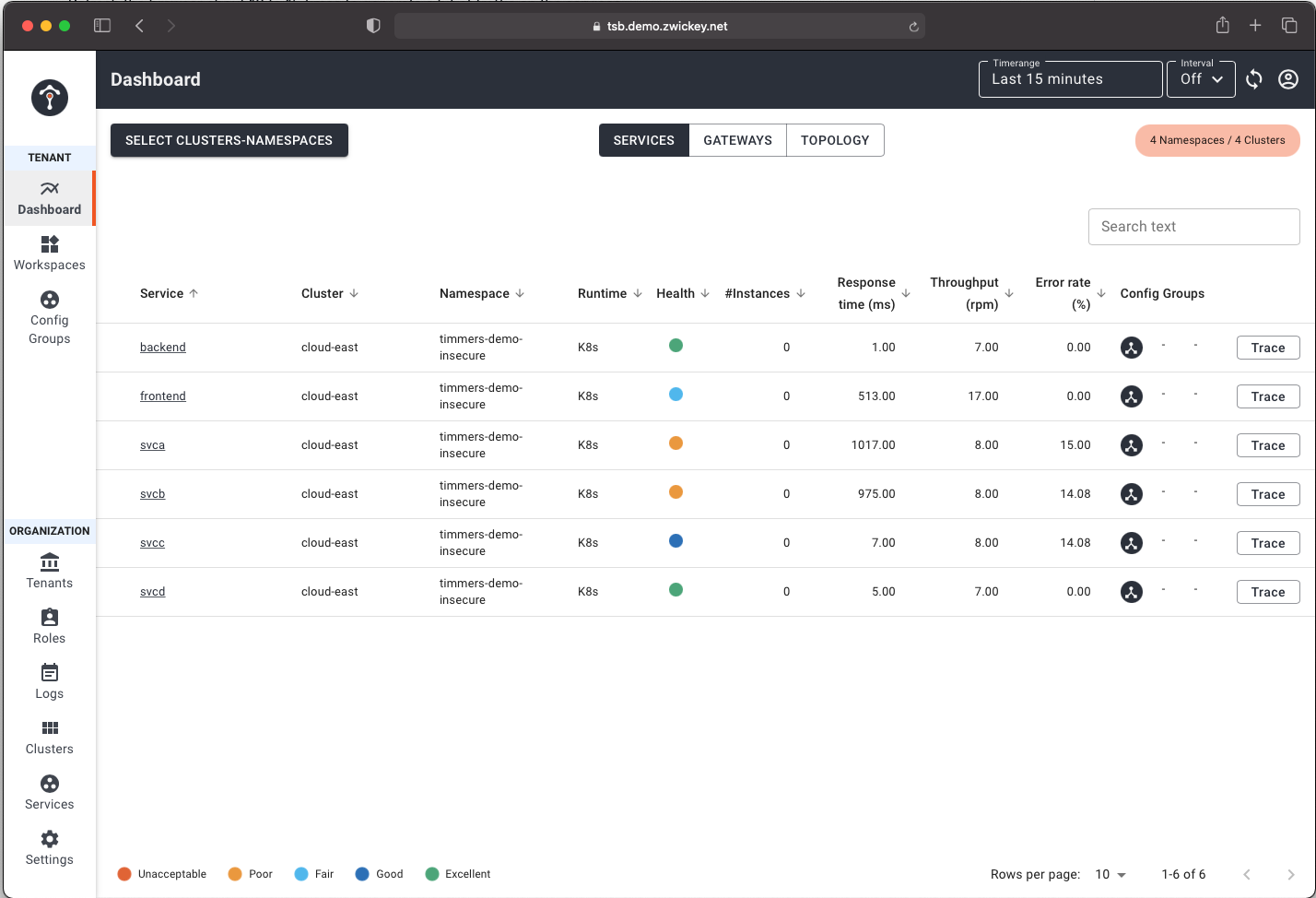Open the svca service link

click(x=153, y=445)
